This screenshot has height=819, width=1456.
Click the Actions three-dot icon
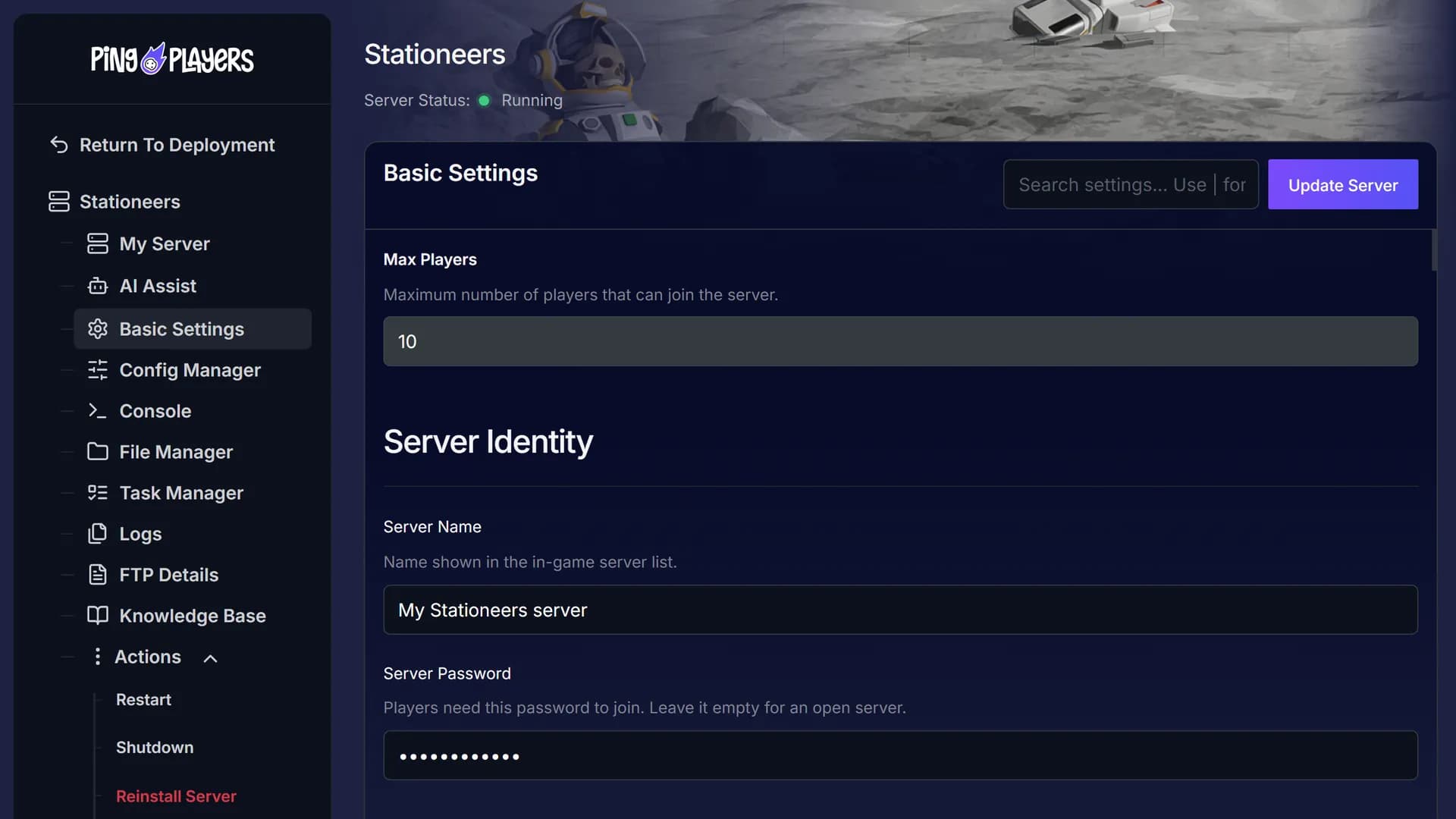point(97,657)
